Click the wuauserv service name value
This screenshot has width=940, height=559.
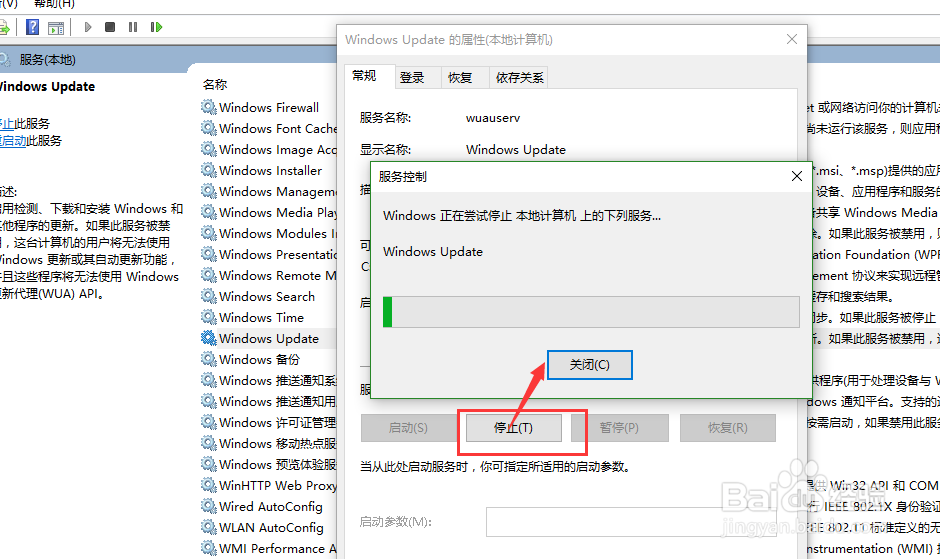click(x=493, y=118)
